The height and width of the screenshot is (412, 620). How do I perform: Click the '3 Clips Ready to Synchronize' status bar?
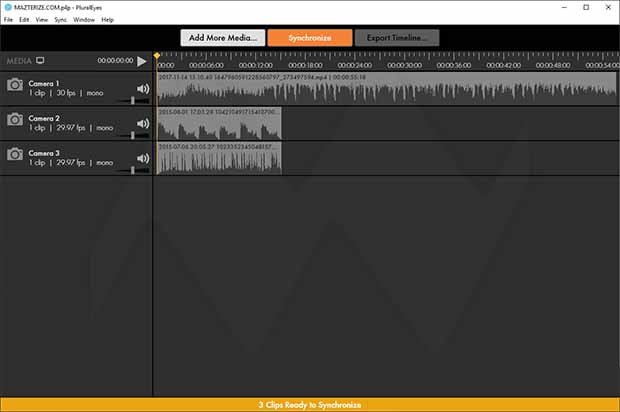(310, 404)
